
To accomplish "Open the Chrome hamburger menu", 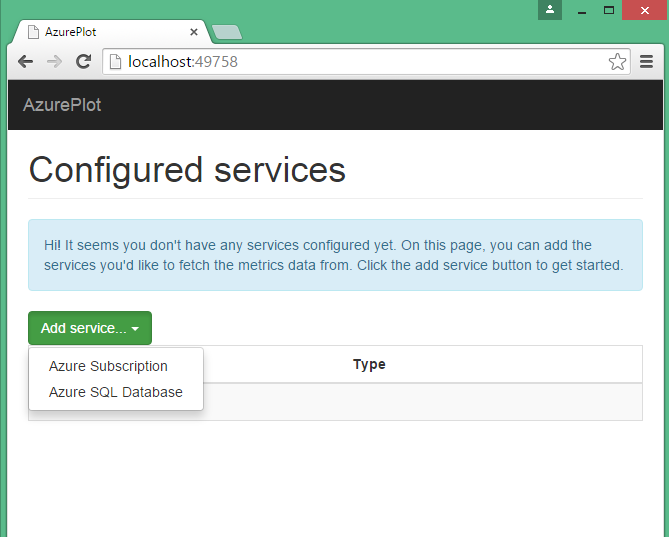I will click(646, 62).
